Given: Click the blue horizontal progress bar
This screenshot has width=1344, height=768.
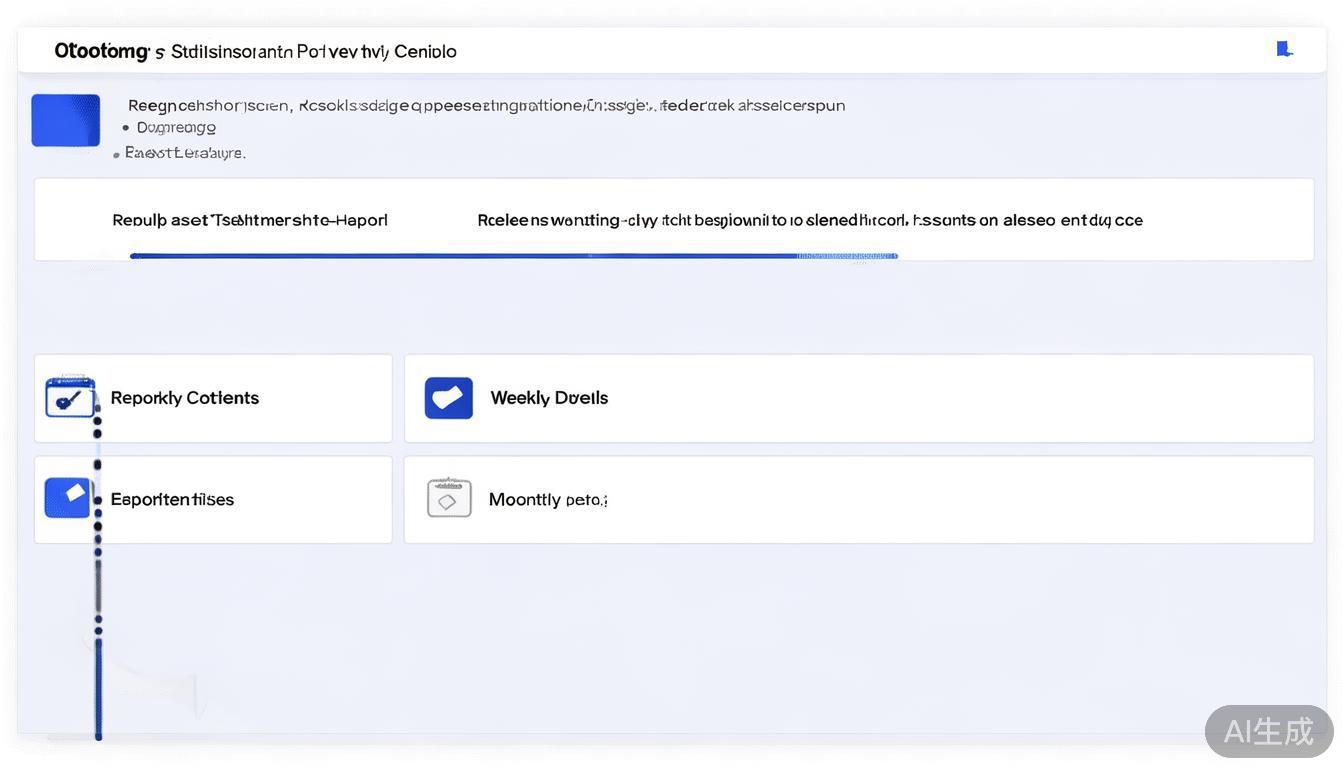Looking at the screenshot, I should [460, 256].
